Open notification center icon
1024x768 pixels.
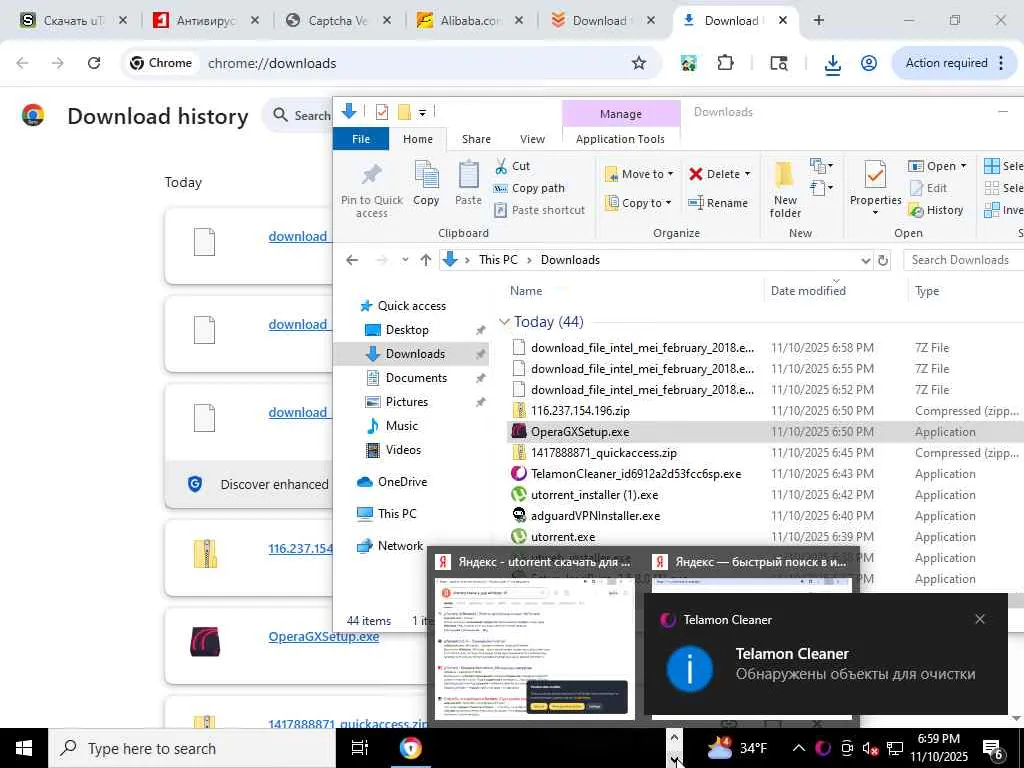pyautogui.click(x=993, y=749)
